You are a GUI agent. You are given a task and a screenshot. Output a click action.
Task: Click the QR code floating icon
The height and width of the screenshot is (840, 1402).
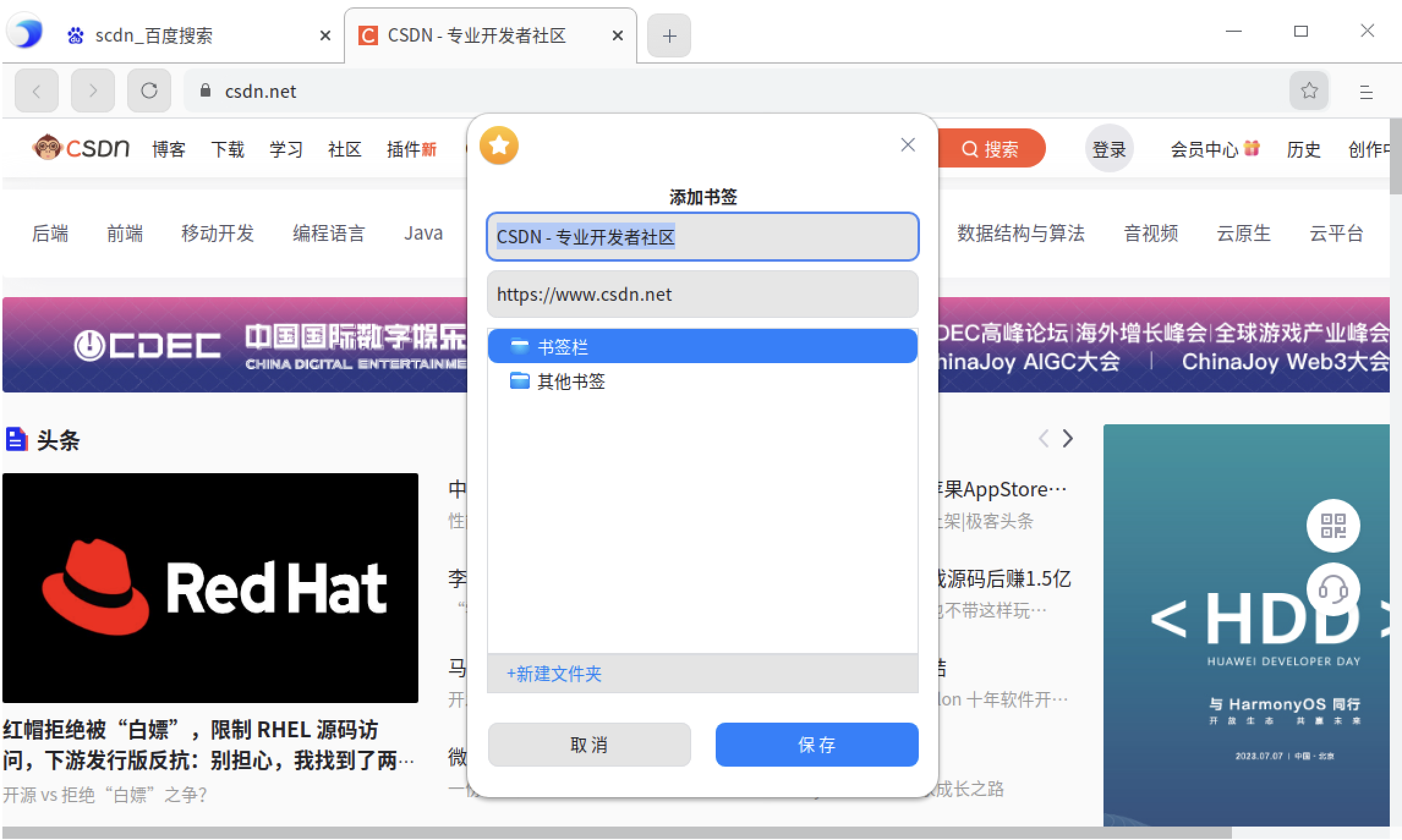[x=1333, y=526]
